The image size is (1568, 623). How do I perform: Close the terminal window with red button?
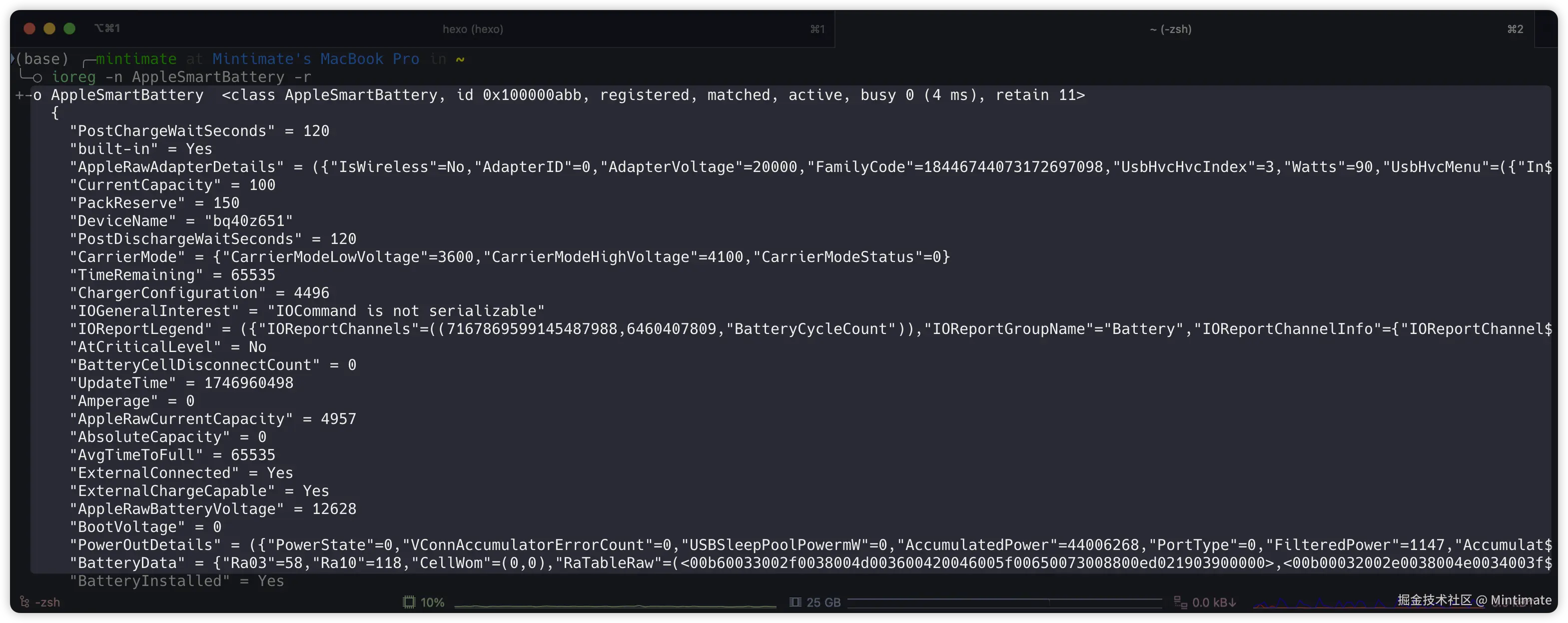28,28
